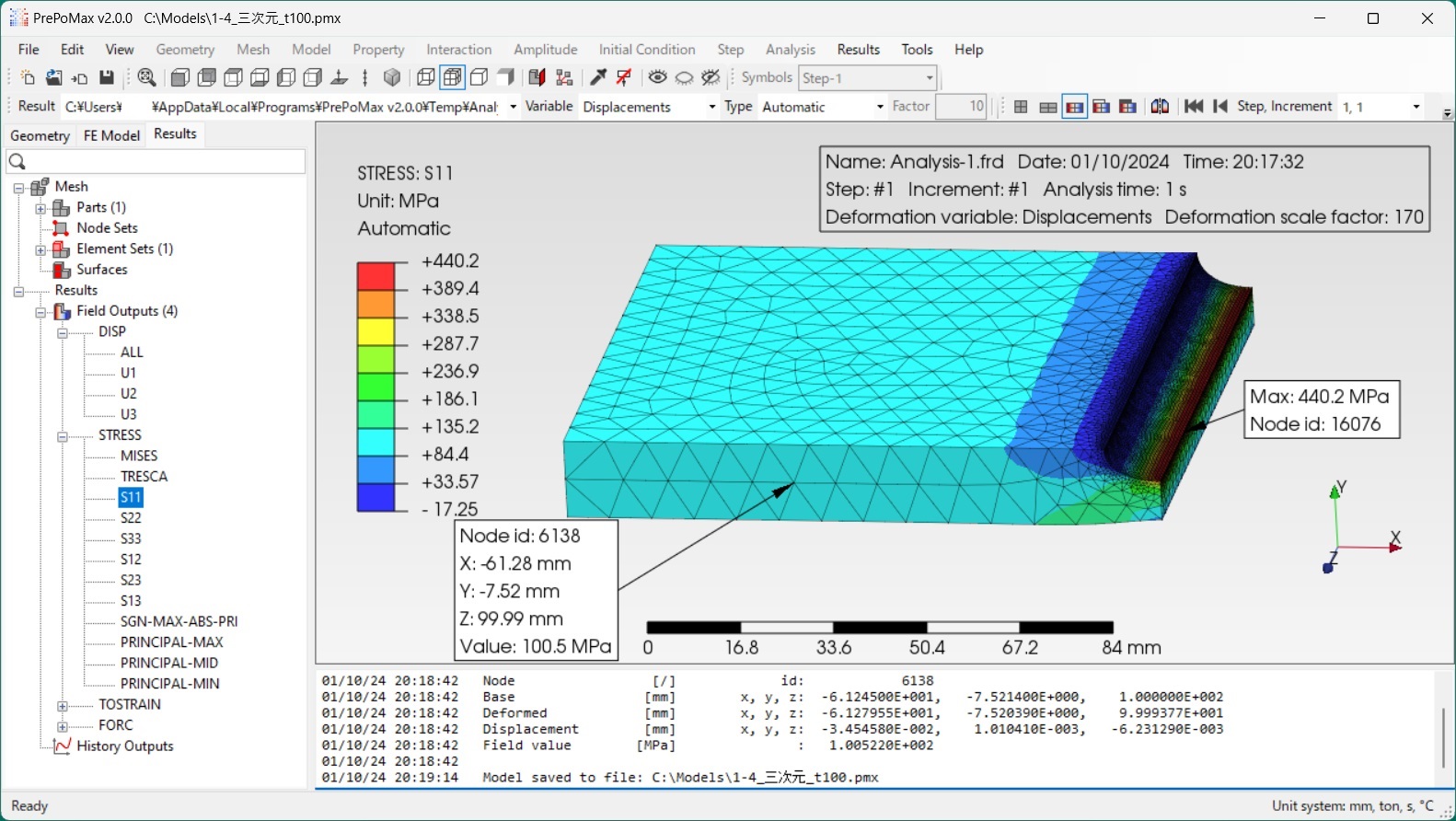
Task: Select the MISES stress result
Action: click(139, 456)
